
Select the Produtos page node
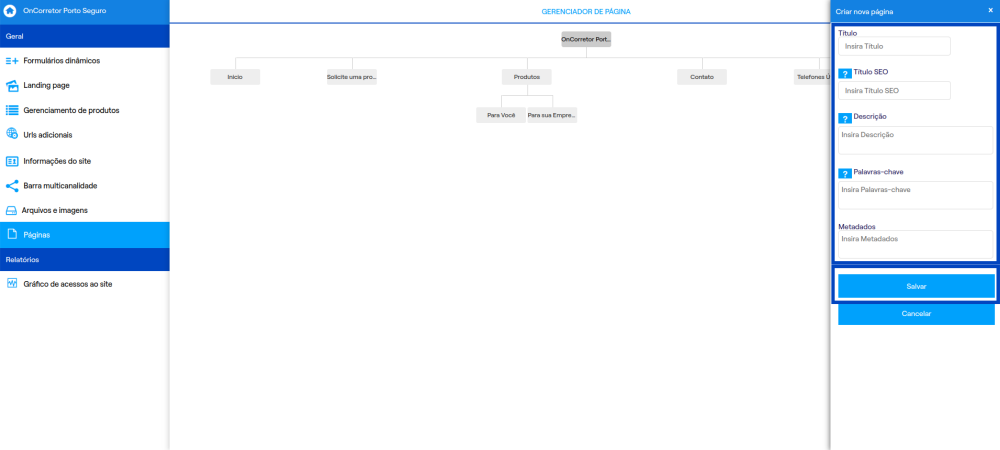point(526,77)
